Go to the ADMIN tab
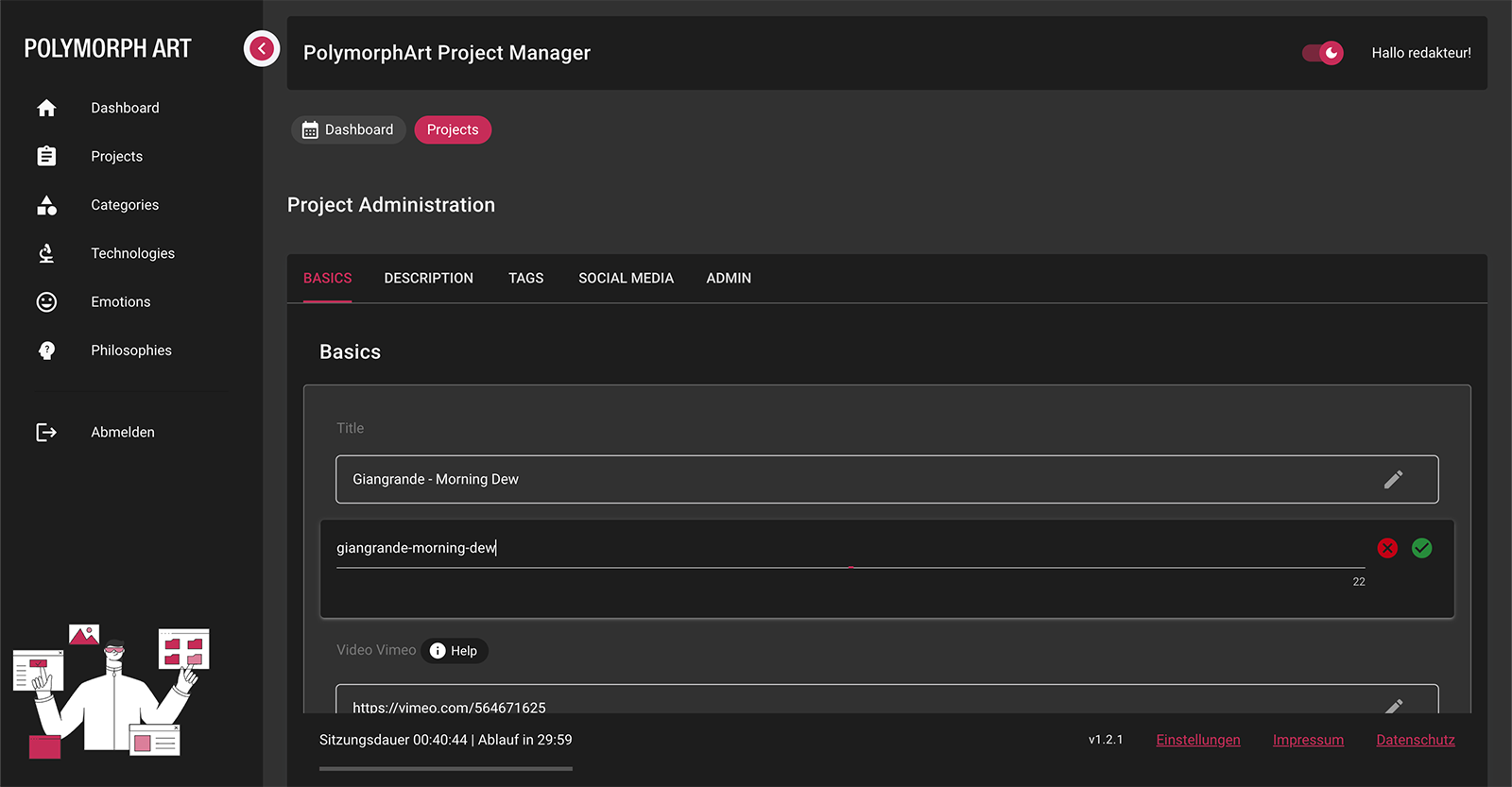The width and height of the screenshot is (1512, 787). pyautogui.click(x=729, y=278)
